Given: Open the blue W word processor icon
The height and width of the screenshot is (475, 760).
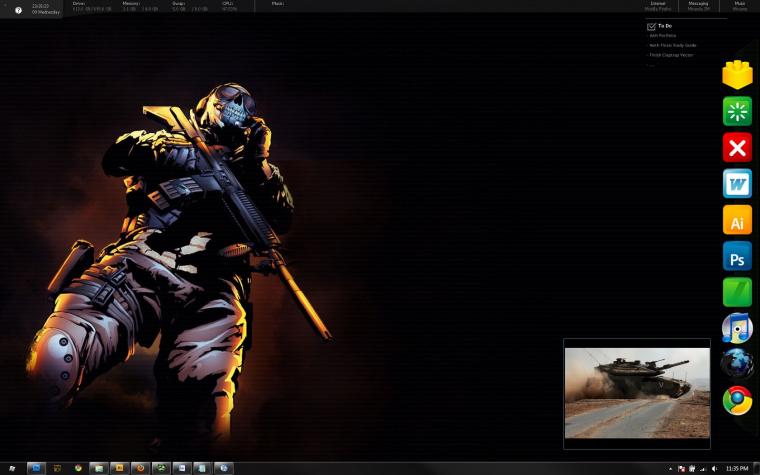Looking at the screenshot, I should tap(737, 184).
